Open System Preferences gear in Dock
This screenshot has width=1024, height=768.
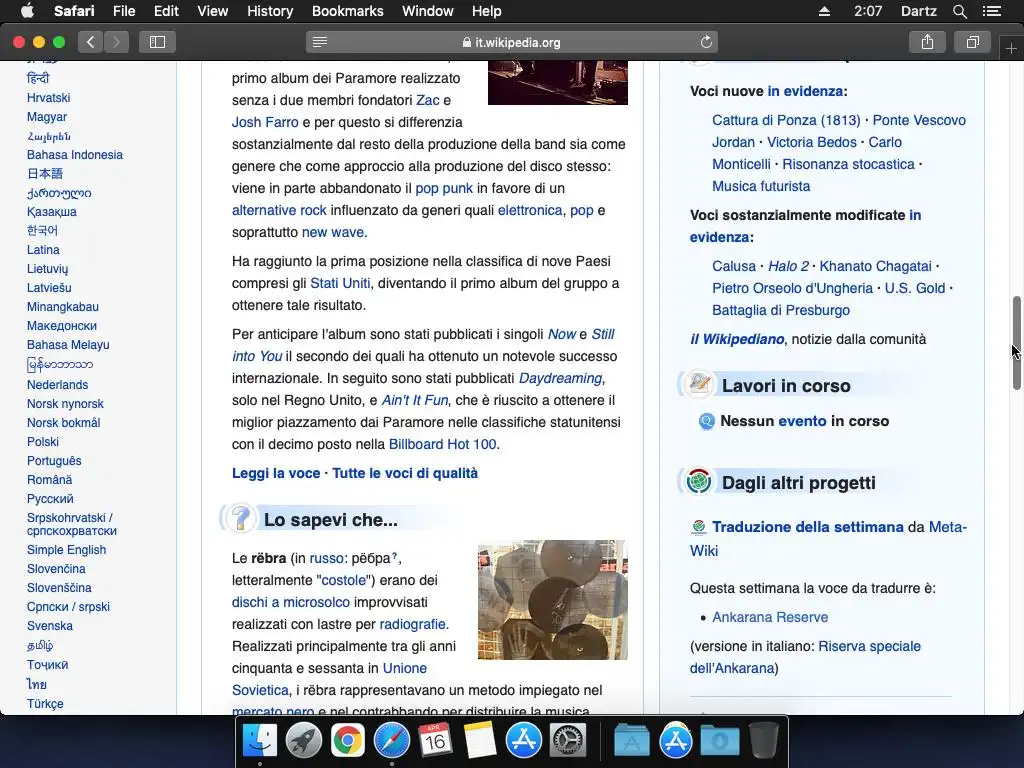(x=567, y=741)
